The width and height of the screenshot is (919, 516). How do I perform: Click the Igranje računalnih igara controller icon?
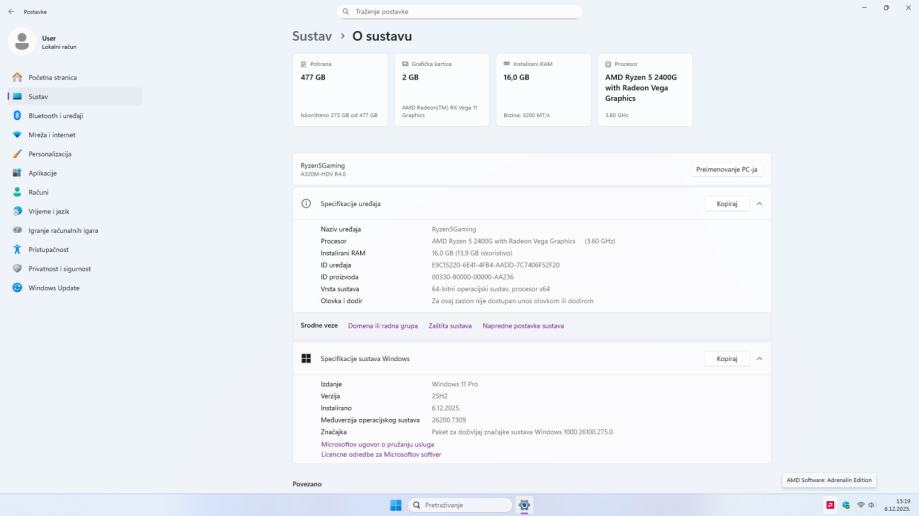17,230
